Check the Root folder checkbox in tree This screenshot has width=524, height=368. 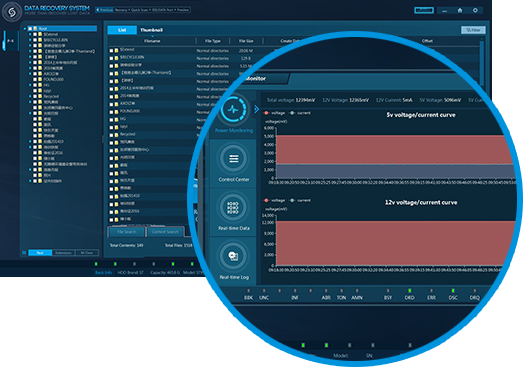[x=30, y=29]
